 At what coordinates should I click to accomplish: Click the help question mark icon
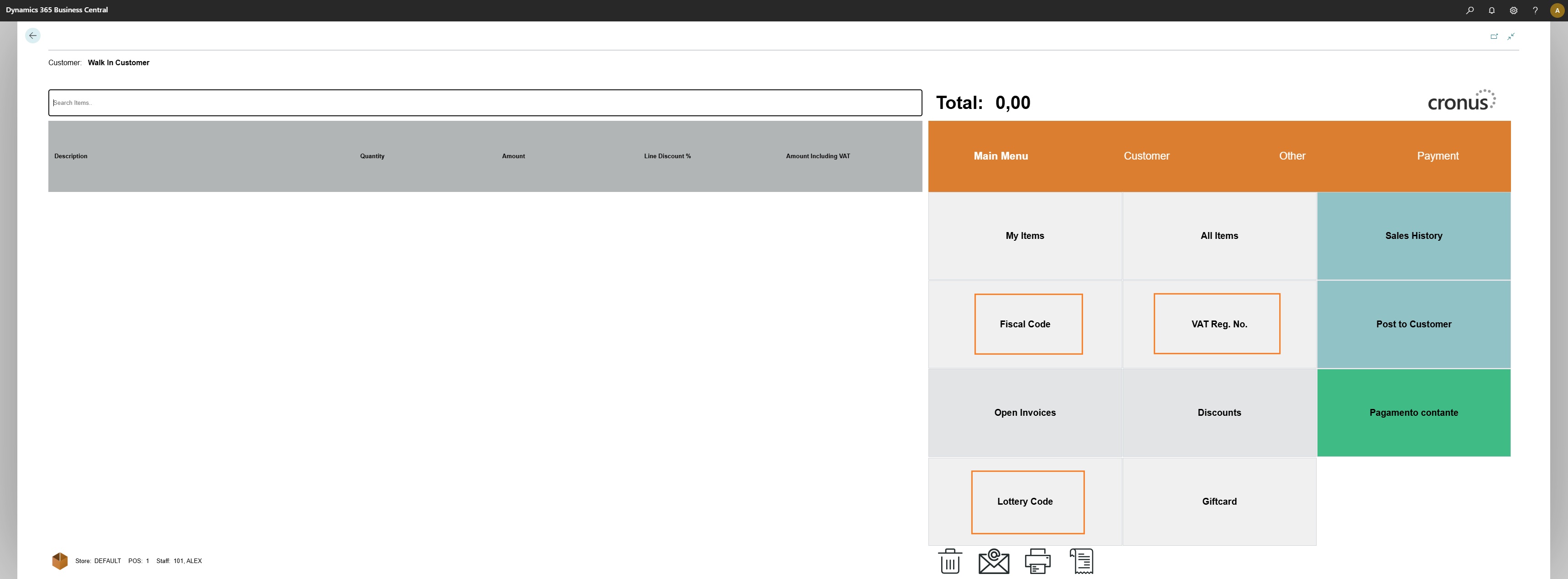pyautogui.click(x=1535, y=10)
